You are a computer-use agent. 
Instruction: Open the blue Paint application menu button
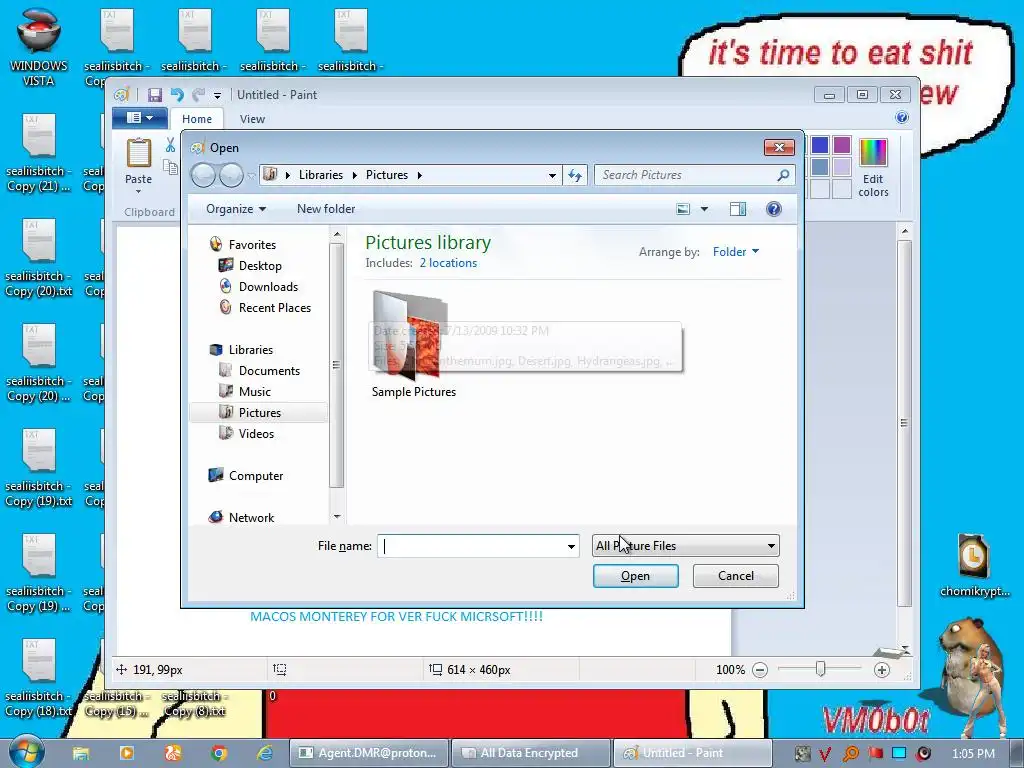point(139,118)
